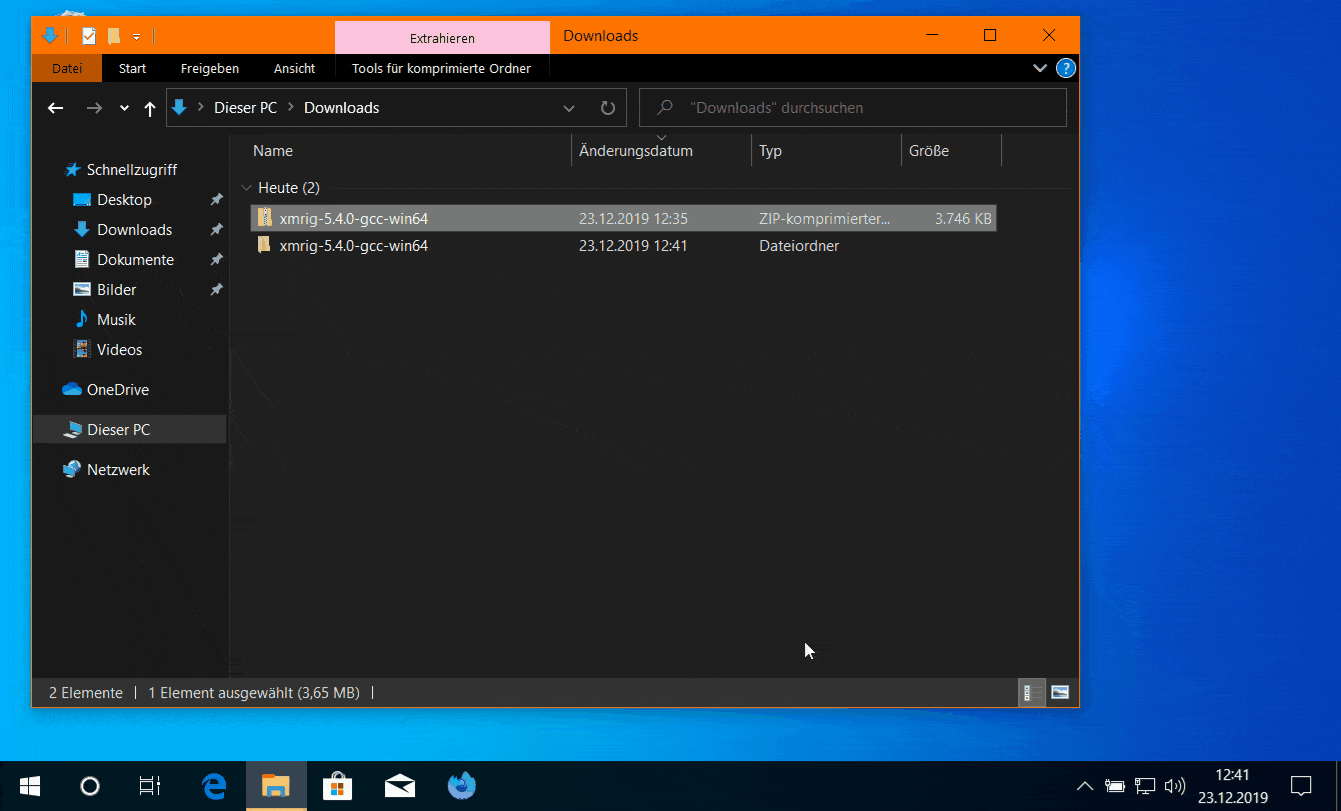The height and width of the screenshot is (811, 1341).
Task: Show hidden system tray icons
Action: coord(1084,786)
